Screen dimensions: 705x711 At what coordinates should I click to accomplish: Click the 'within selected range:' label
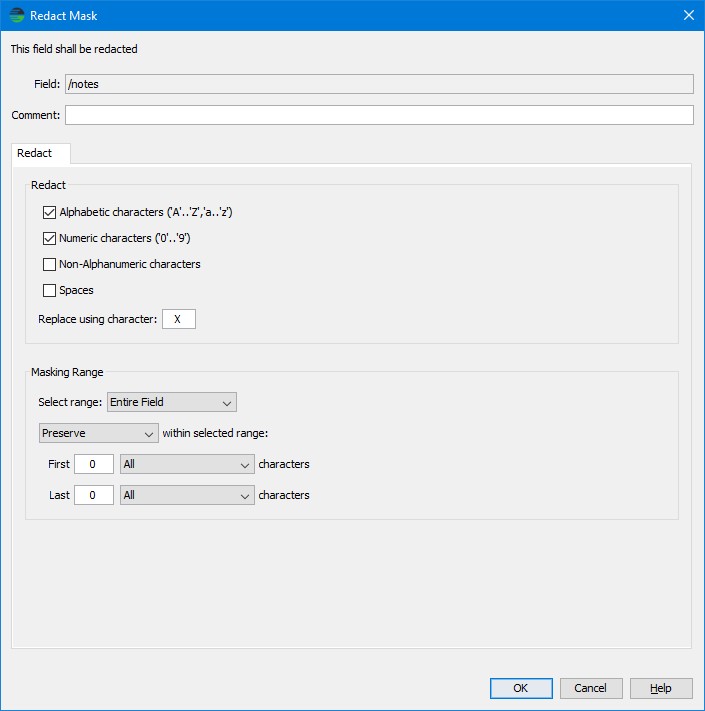click(215, 433)
